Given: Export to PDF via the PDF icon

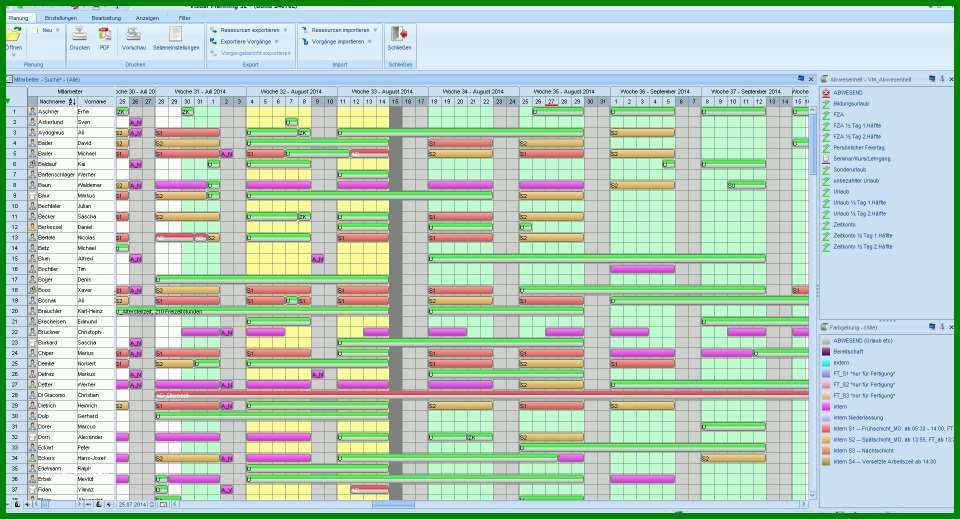Looking at the screenshot, I should point(105,34).
